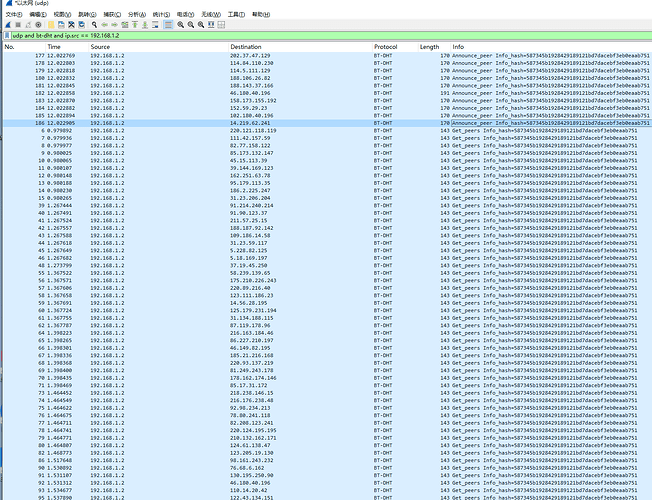652x500 pixels.
Task: Select packet 73 to 218.238.146.15
Action: (x=328, y=393)
